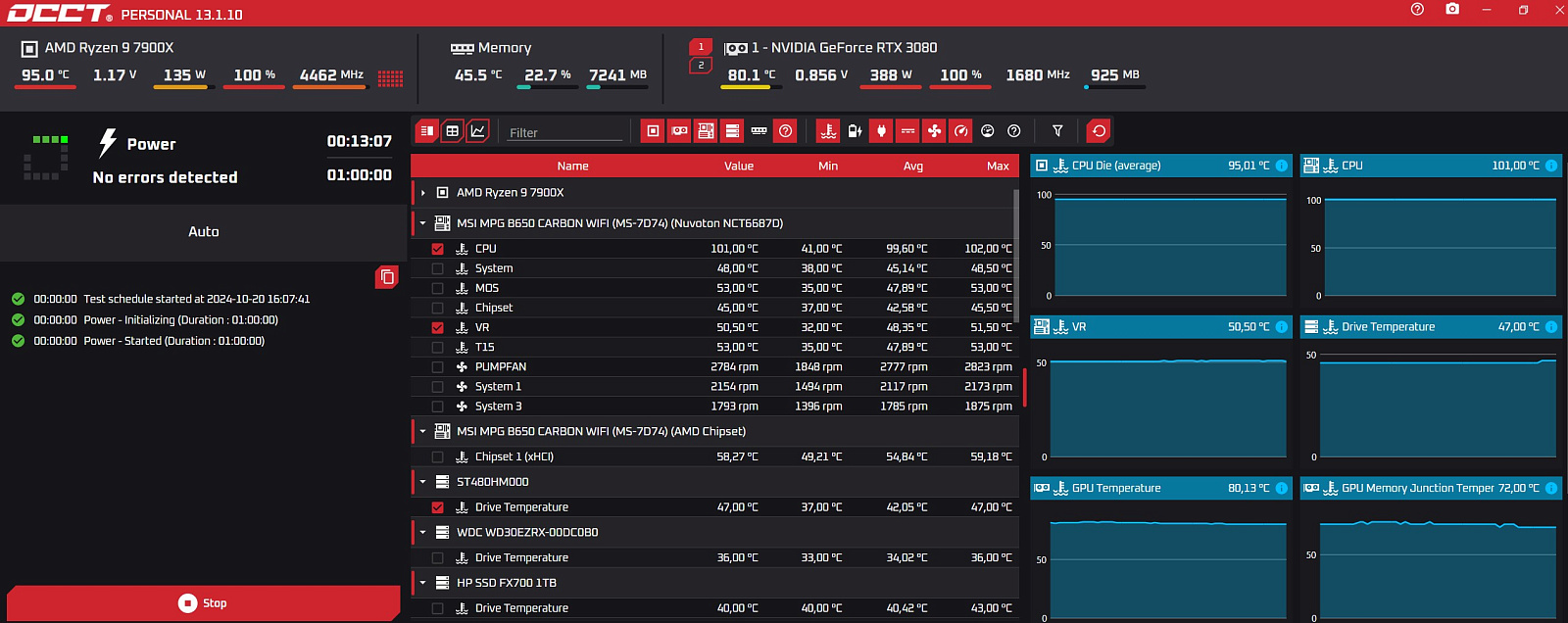This screenshot has width=1568, height=623.
Task: Click the CPU Die (average) graph area
Action: pyautogui.click(x=1170, y=245)
